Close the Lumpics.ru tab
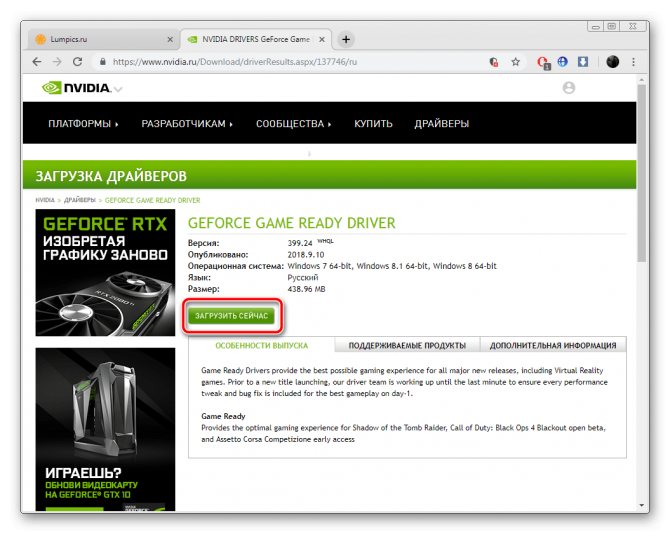670x534 pixels. tap(170, 39)
